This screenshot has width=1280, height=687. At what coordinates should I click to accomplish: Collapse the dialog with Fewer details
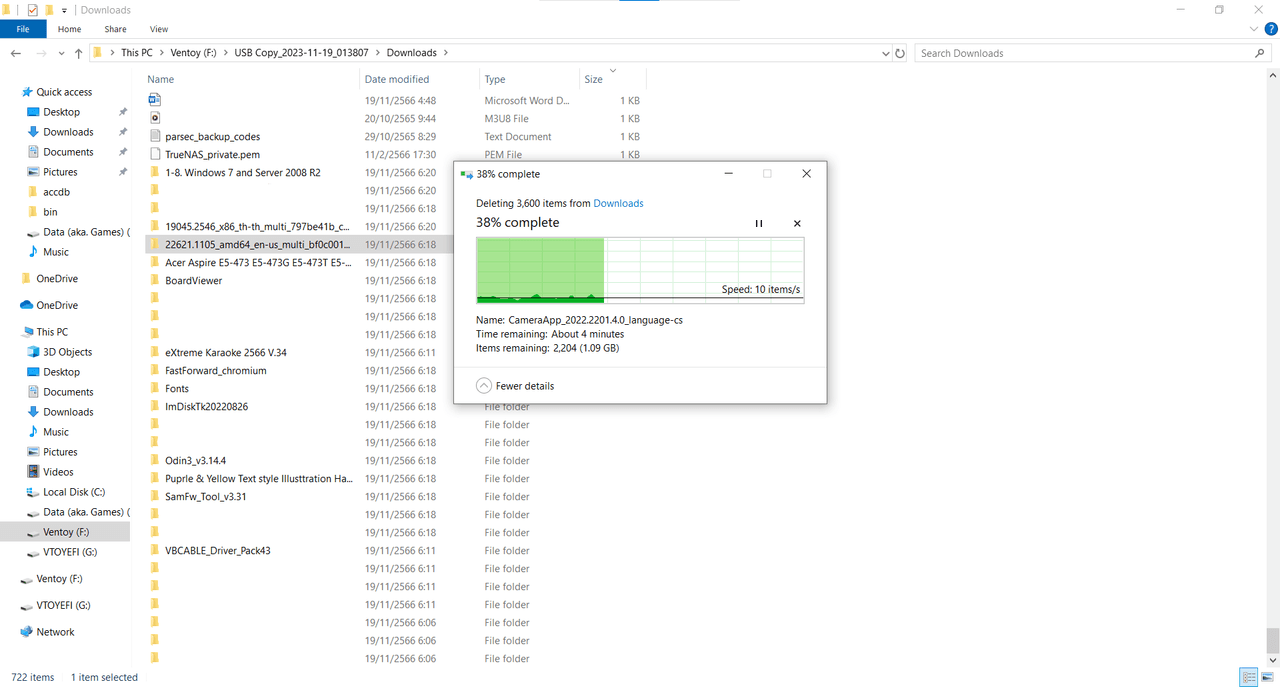pos(515,386)
